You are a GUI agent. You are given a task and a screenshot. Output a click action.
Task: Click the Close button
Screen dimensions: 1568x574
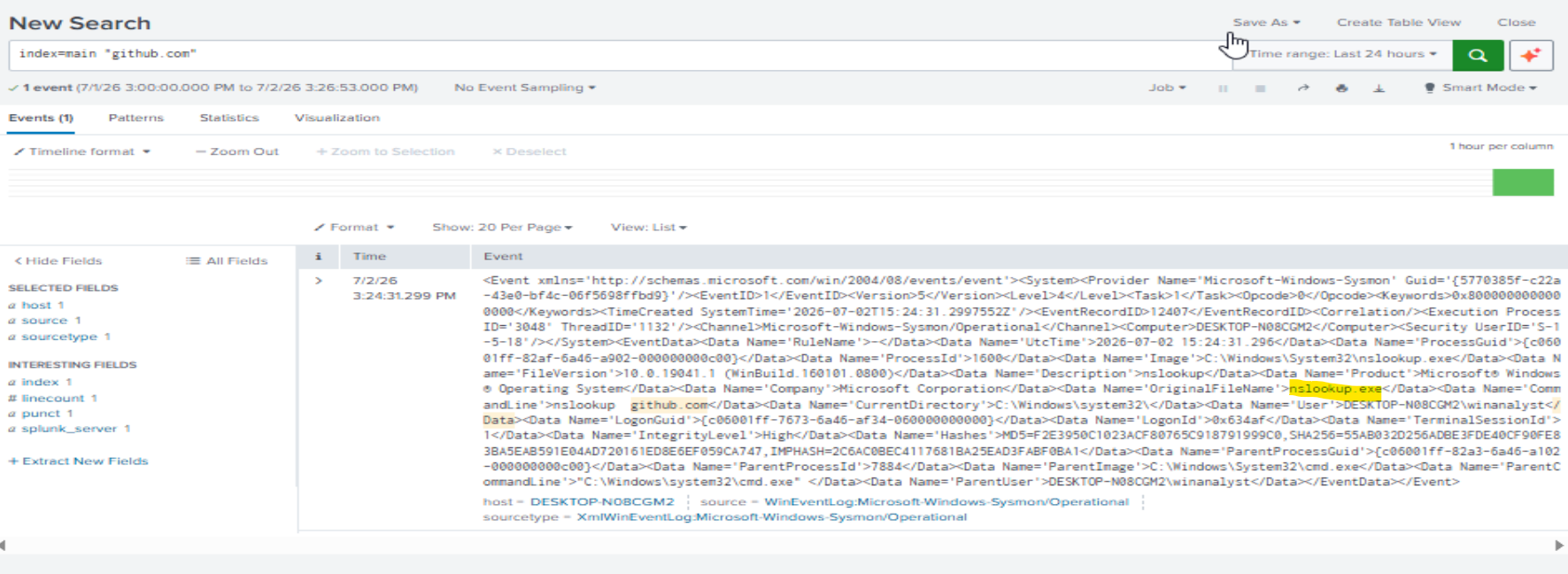coord(1516,22)
